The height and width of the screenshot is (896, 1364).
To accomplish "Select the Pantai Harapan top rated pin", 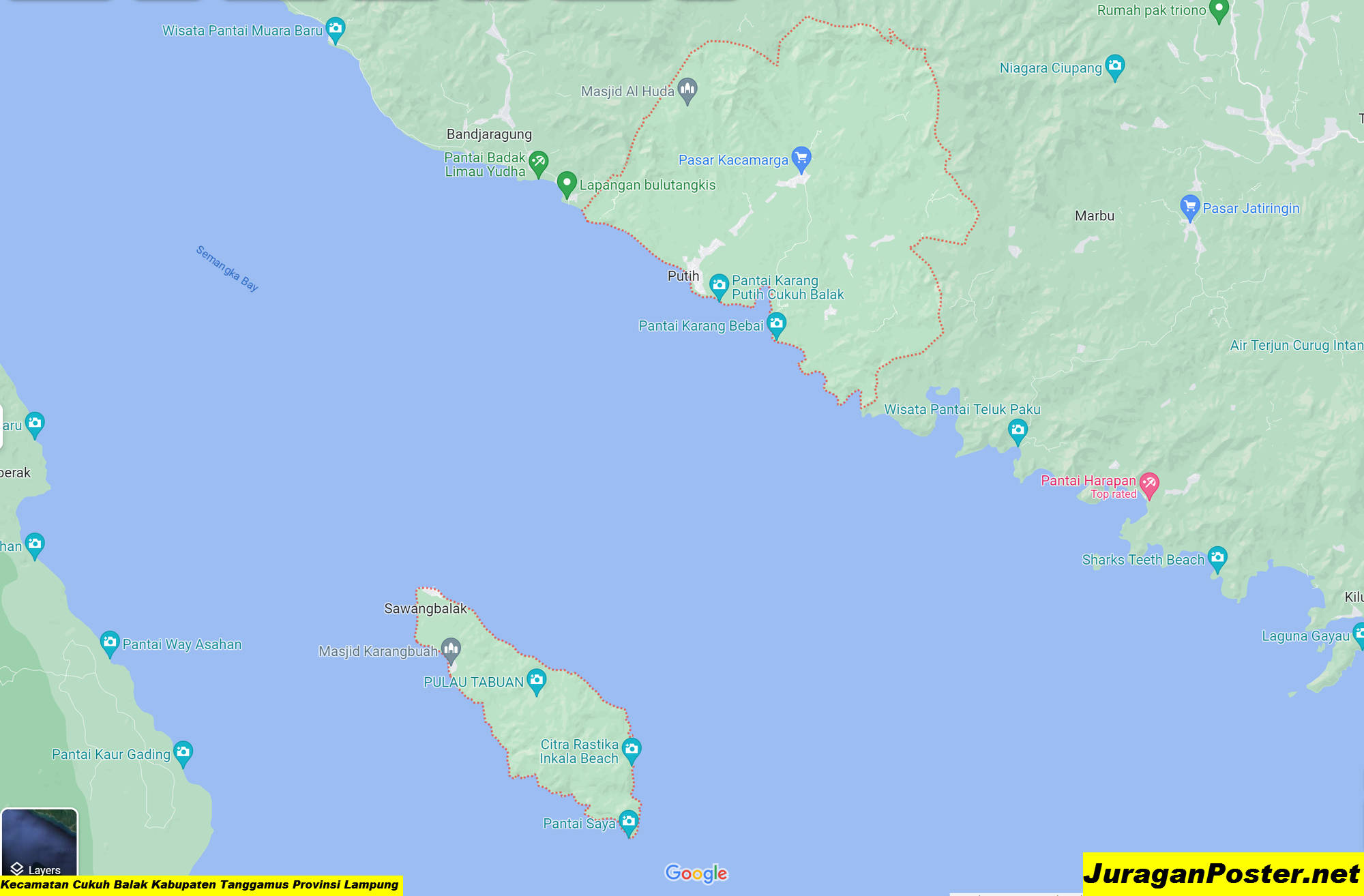I will 1149,486.
